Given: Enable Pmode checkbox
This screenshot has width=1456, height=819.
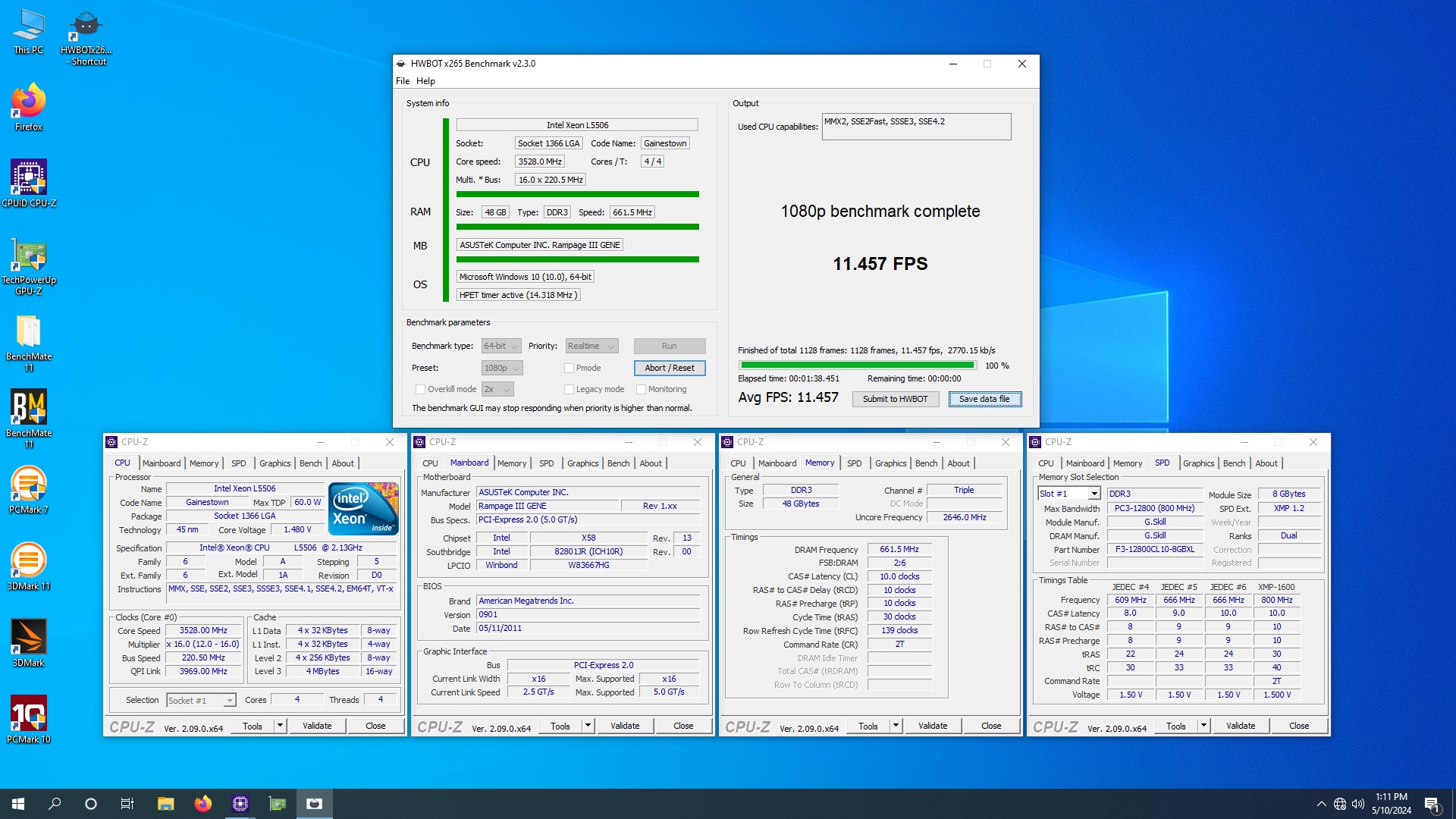Looking at the screenshot, I should pos(569,369).
